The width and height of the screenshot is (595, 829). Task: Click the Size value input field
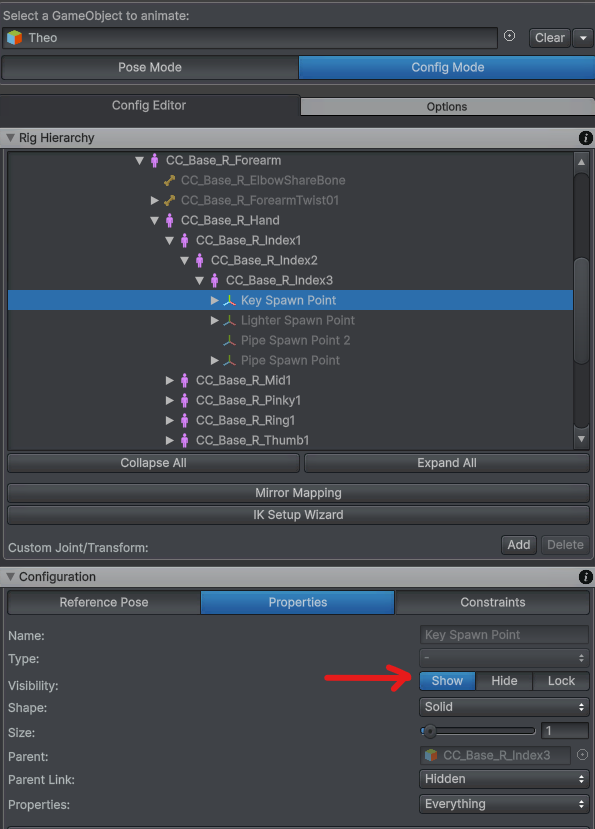pos(565,731)
